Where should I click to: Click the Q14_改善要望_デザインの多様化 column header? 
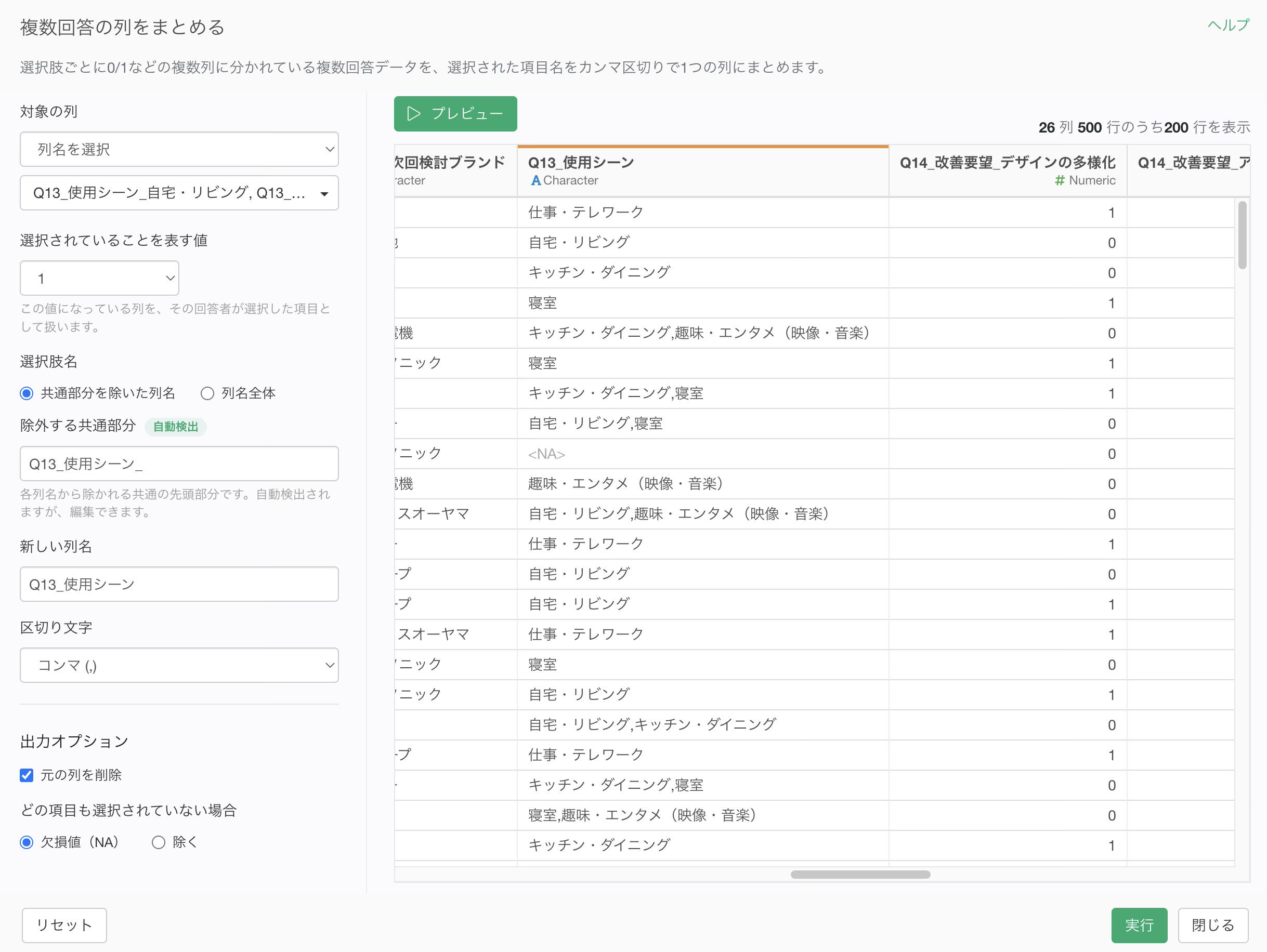(x=1008, y=171)
